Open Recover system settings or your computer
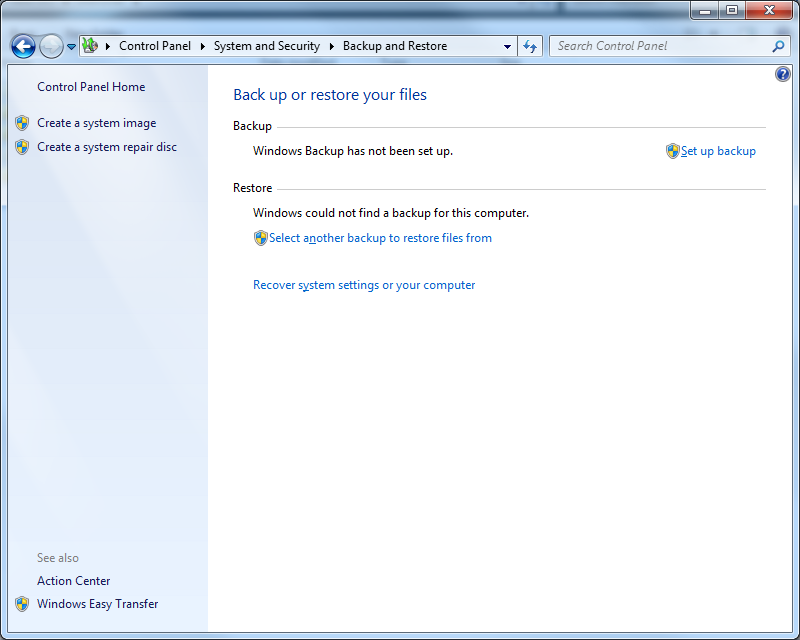Image resolution: width=800 pixels, height=640 pixels. click(x=364, y=285)
